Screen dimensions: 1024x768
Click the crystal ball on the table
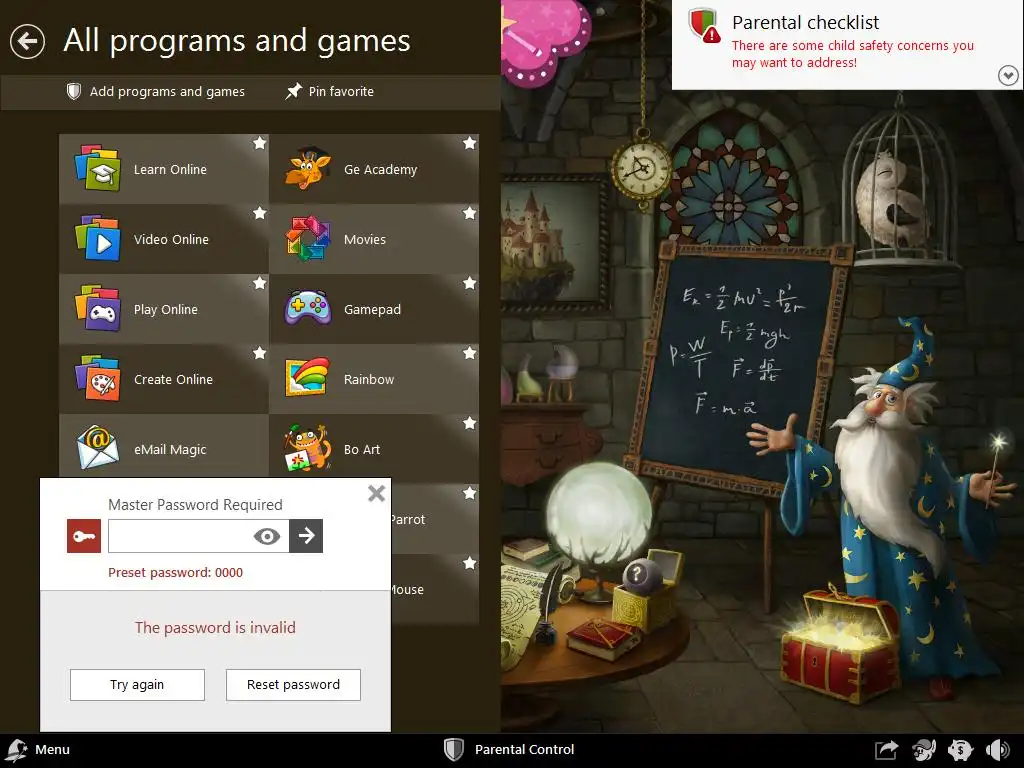[599, 515]
